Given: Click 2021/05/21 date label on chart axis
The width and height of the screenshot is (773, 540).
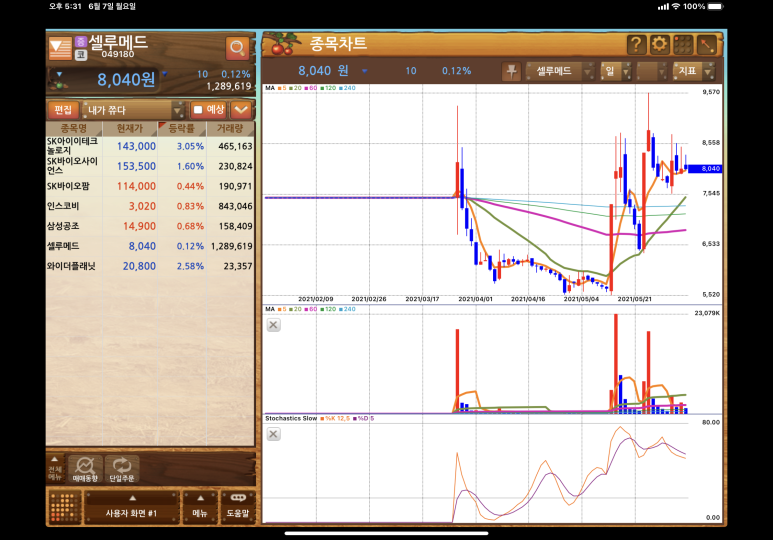Looking at the screenshot, I should [x=634, y=299].
